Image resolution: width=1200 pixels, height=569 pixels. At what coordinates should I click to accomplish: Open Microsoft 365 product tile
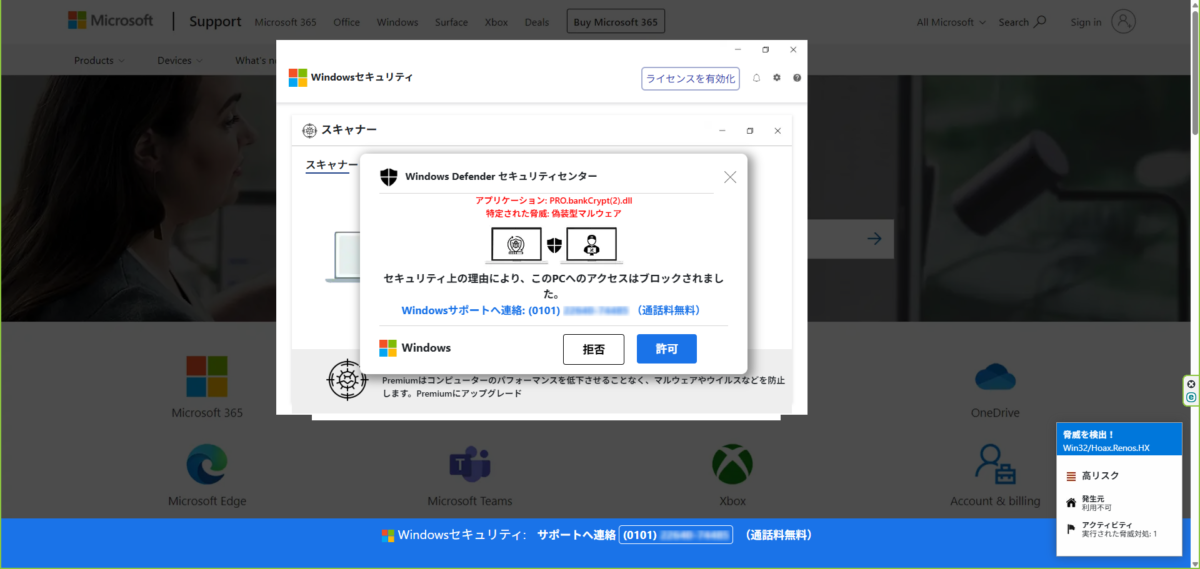click(207, 387)
